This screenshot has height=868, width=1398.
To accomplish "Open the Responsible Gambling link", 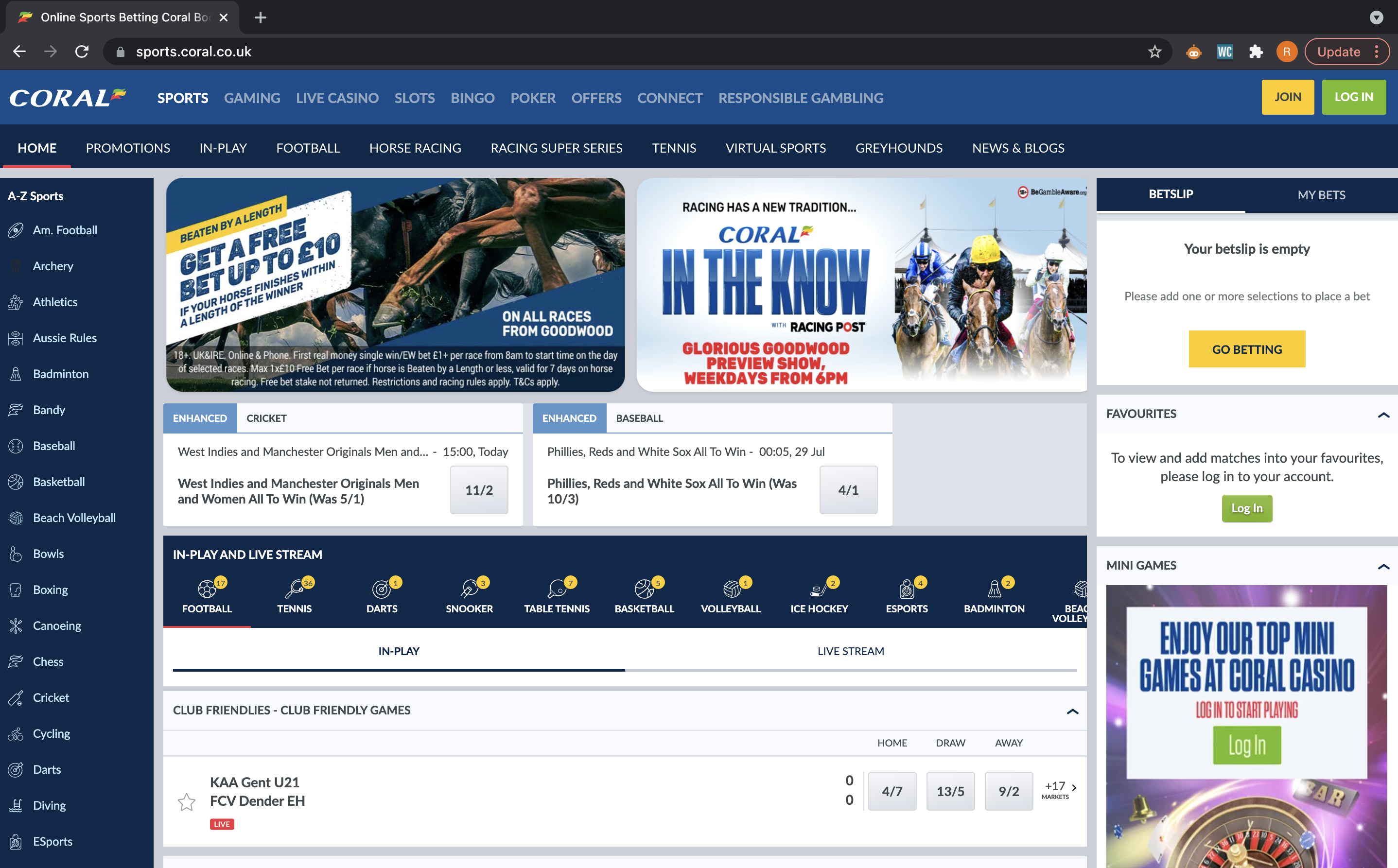I will (800, 98).
